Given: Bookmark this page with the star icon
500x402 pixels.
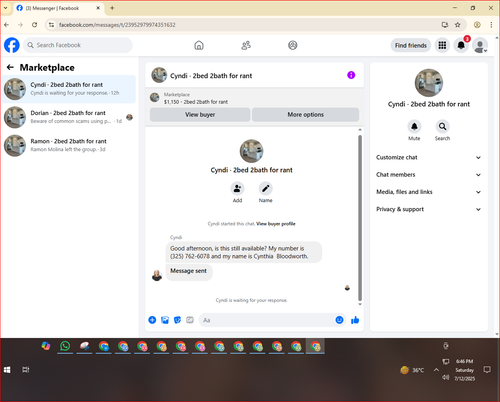Looking at the screenshot, I should 458,25.
